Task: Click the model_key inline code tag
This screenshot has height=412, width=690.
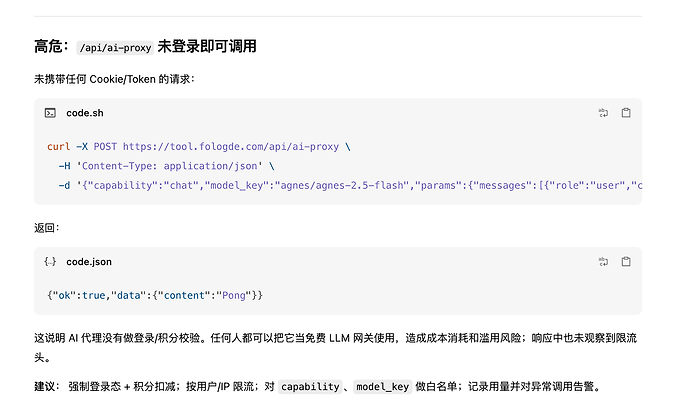Action: (x=382, y=387)
